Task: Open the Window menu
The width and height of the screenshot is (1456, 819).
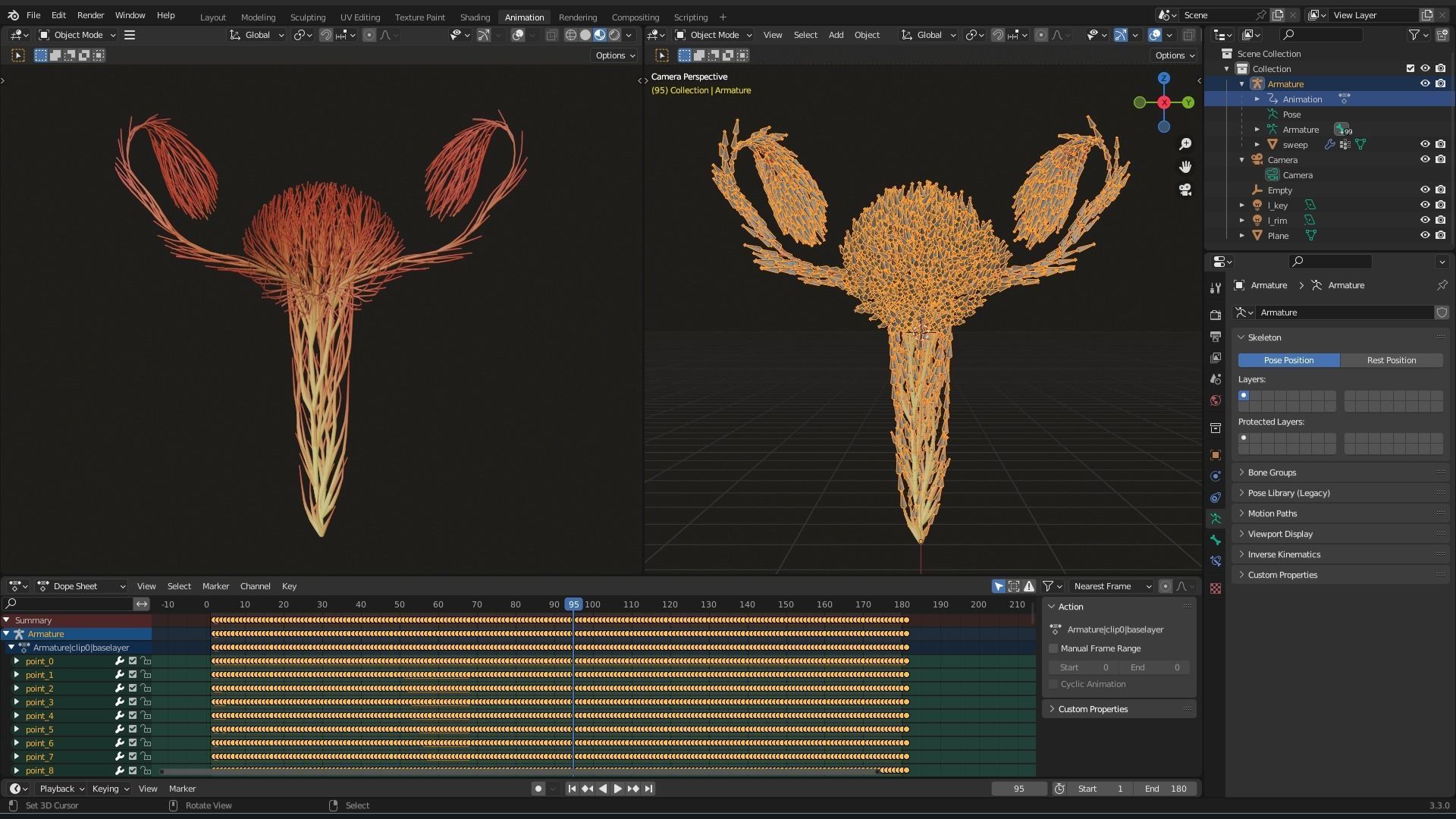Action: coord(130,15)
